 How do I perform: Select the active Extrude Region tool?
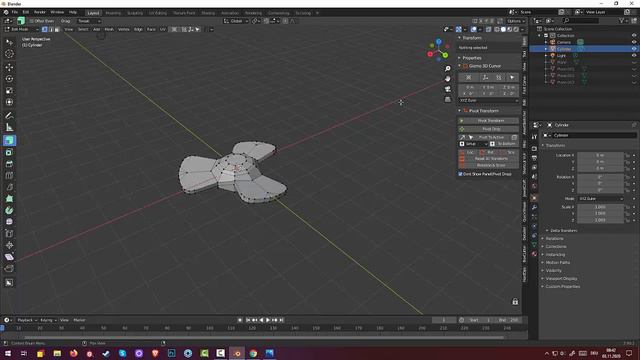tap(9, 140)
